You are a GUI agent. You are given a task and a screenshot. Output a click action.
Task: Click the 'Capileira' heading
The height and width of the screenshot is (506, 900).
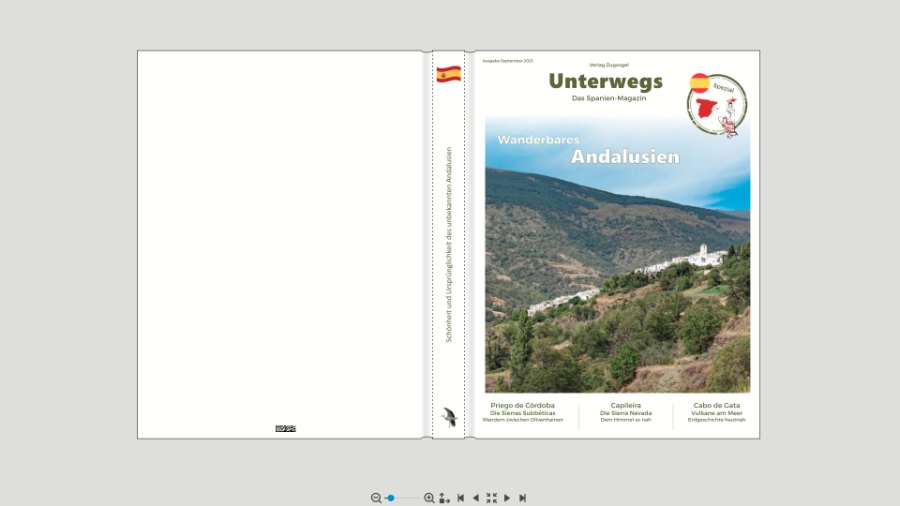(x=626, y=405)
